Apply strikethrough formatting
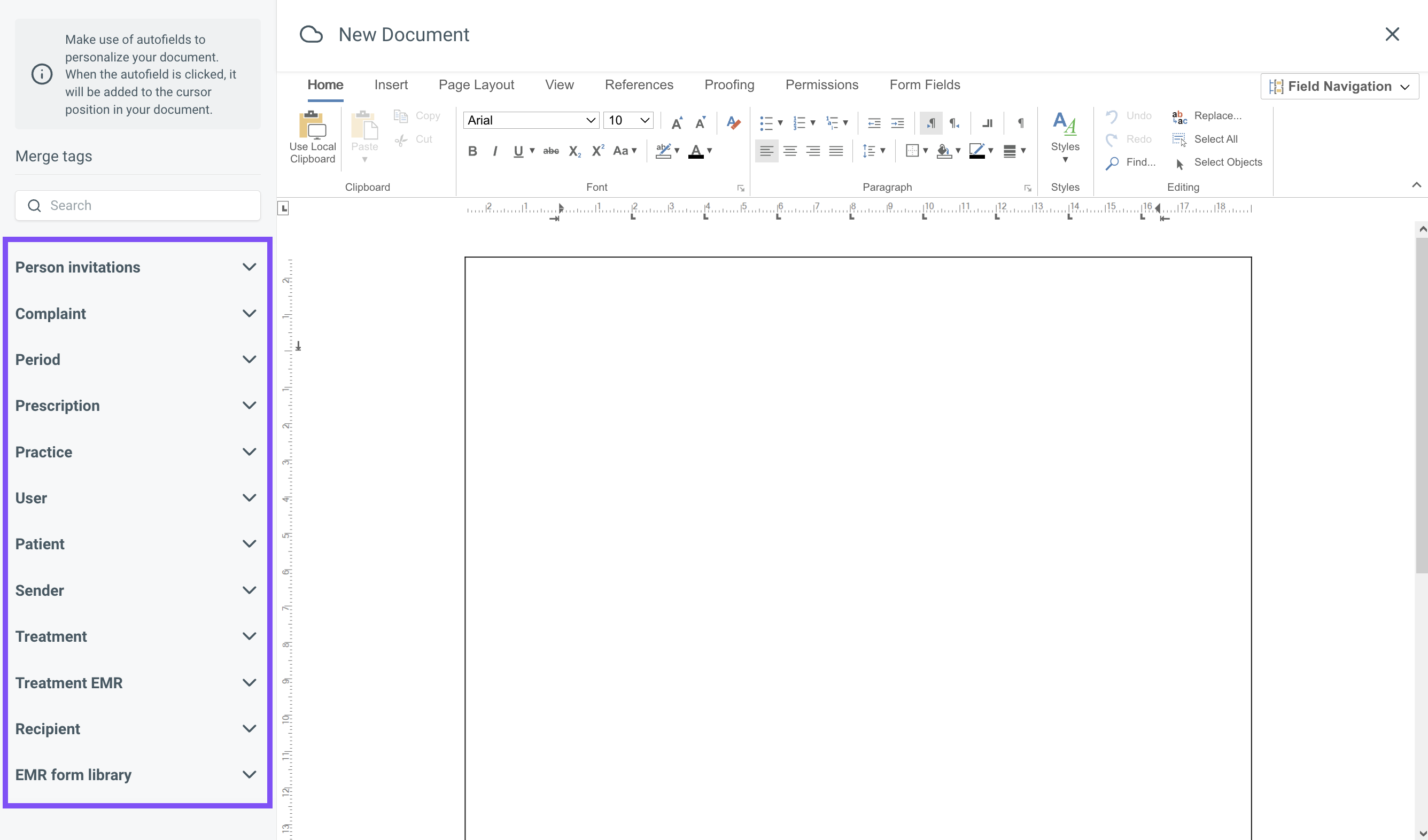This screenshot has height=840, width=1428. 551,151
